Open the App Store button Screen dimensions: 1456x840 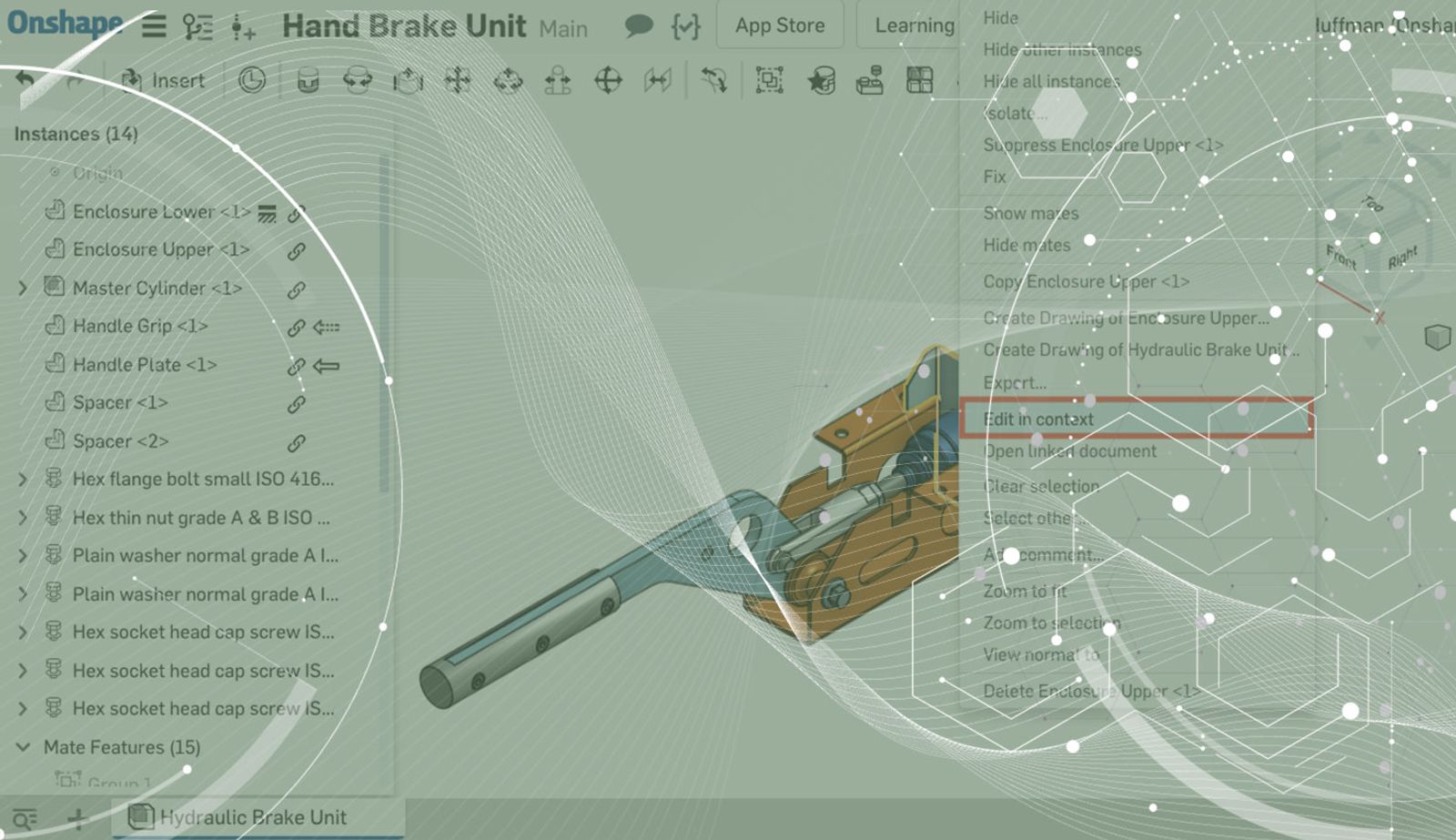click(x=780, y=25)
